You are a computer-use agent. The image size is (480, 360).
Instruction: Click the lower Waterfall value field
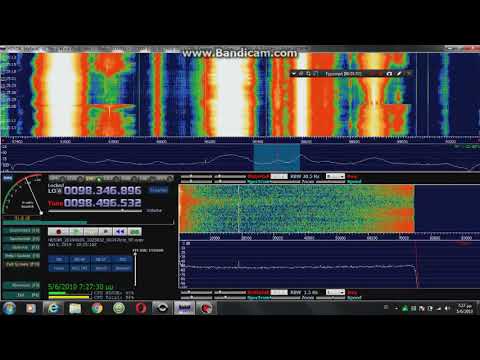279,292
